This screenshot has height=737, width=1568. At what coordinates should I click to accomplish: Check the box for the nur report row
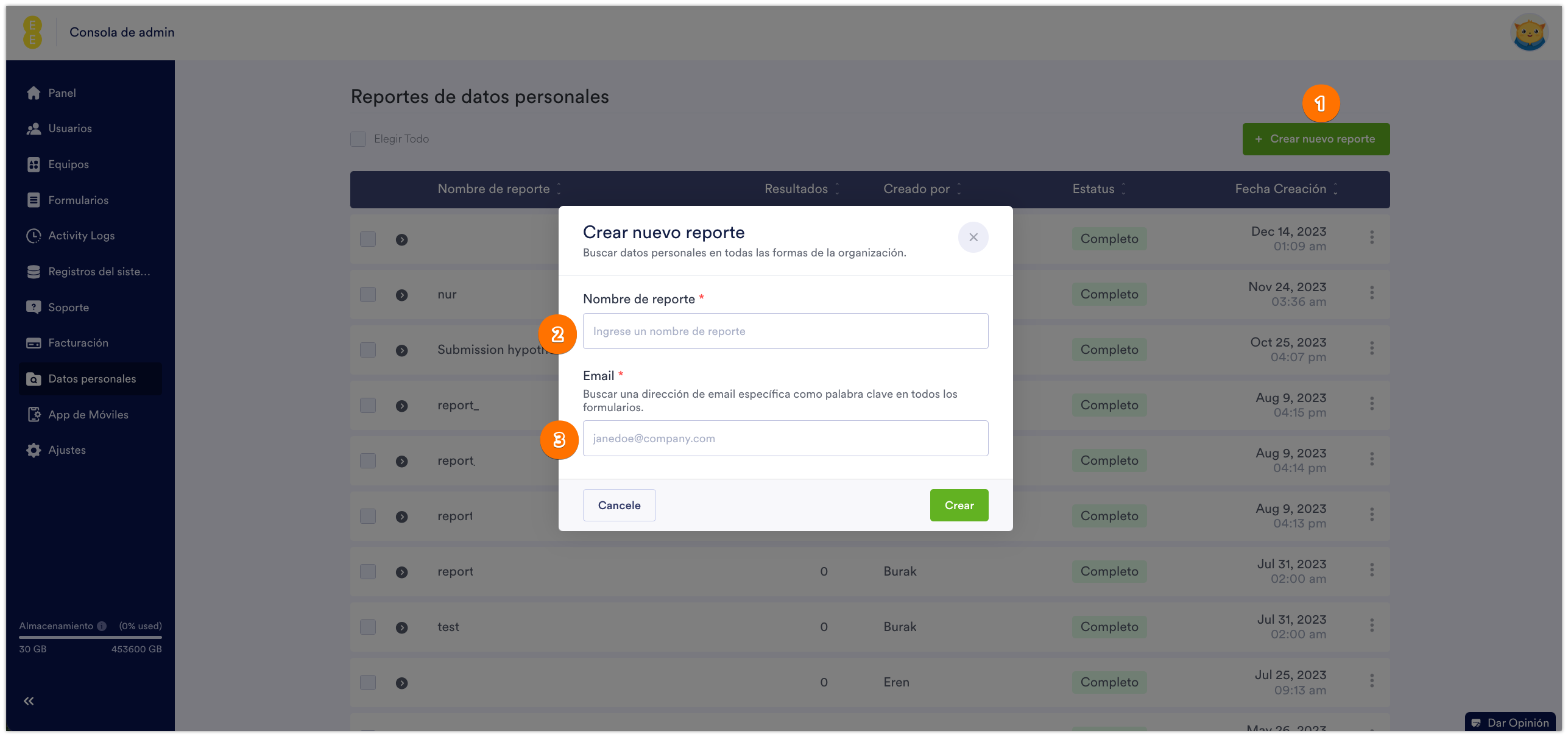pyautogui.click(x=368, y=294)
